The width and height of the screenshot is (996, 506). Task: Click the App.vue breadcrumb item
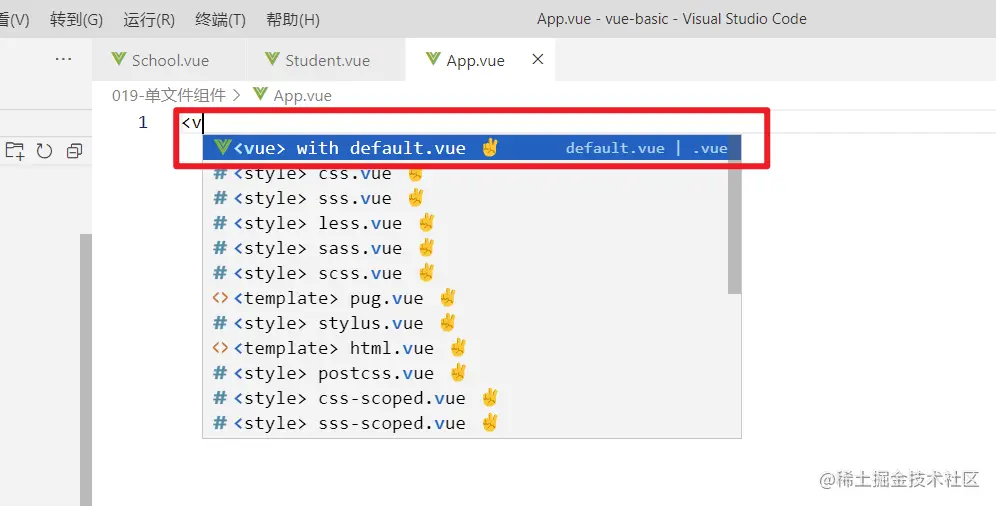302,95
